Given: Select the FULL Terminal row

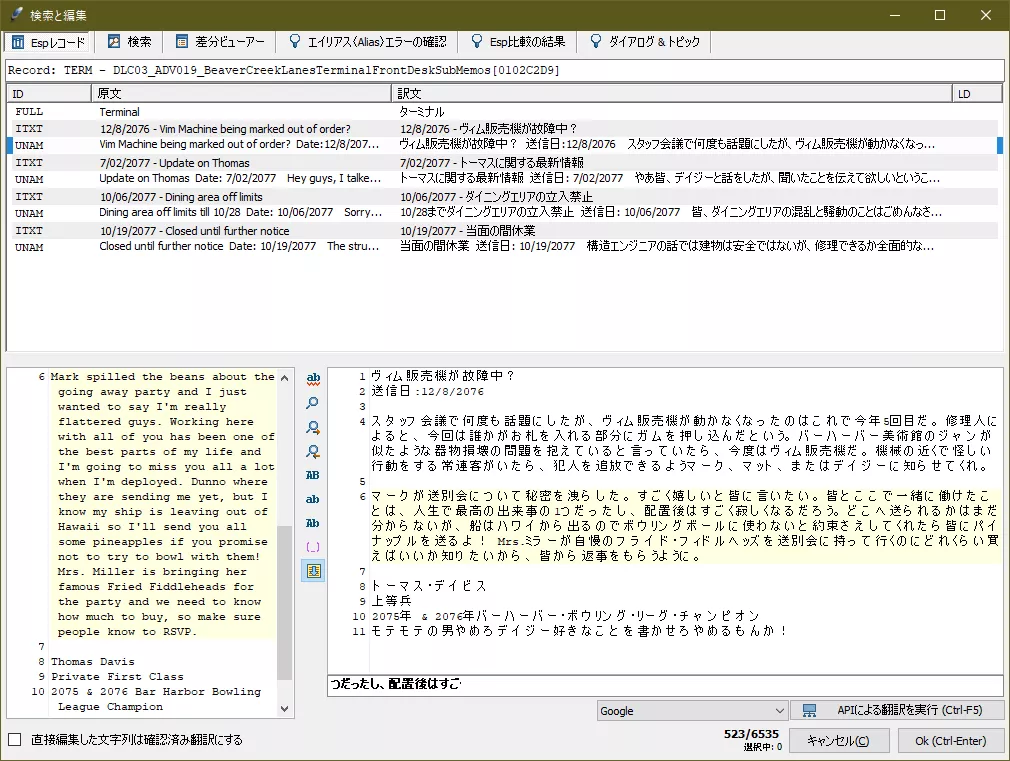Looking at the screenshot, I should tap(504, 111).
